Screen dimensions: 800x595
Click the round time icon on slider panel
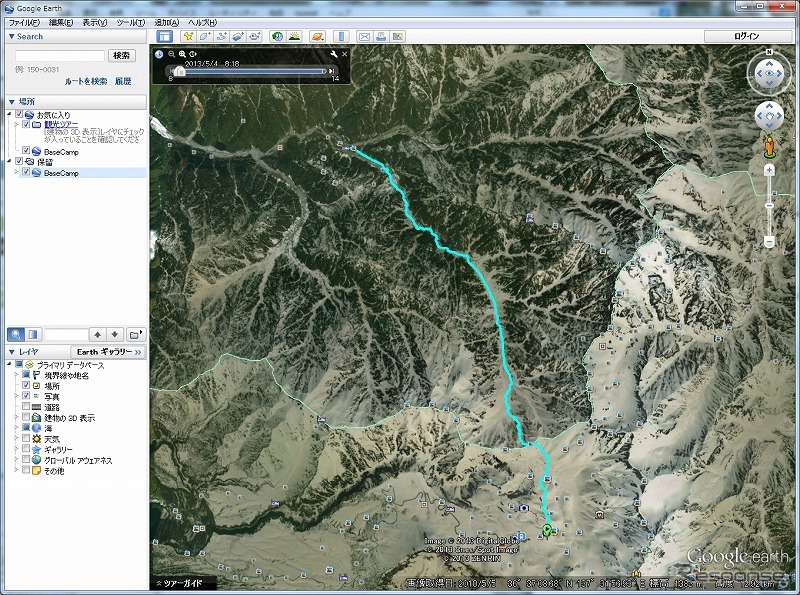(x=159, y=54)
